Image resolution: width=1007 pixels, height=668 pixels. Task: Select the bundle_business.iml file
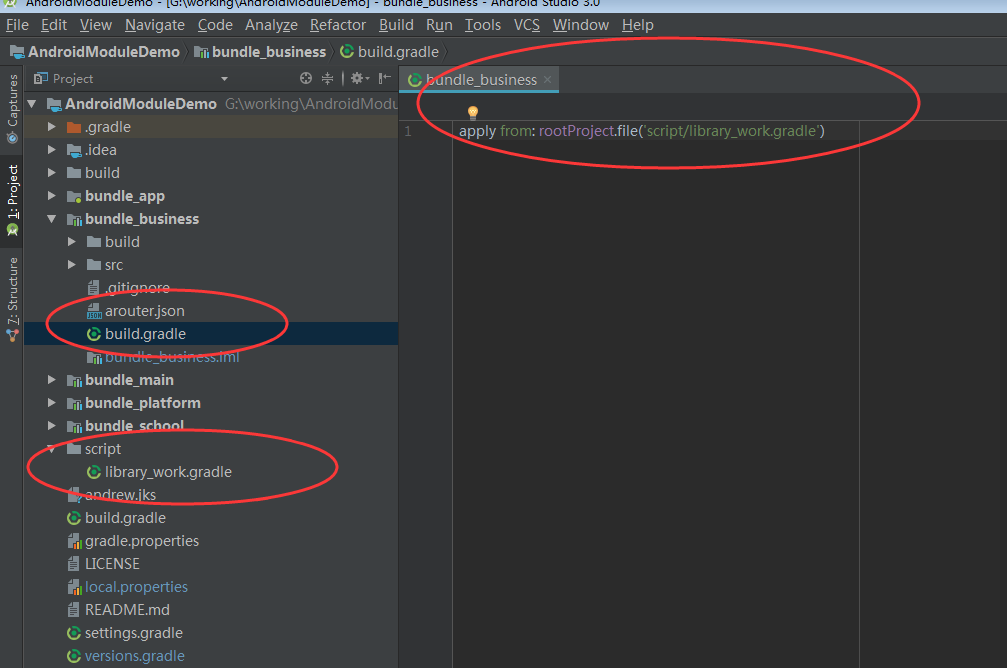click(x=172, y=357)
